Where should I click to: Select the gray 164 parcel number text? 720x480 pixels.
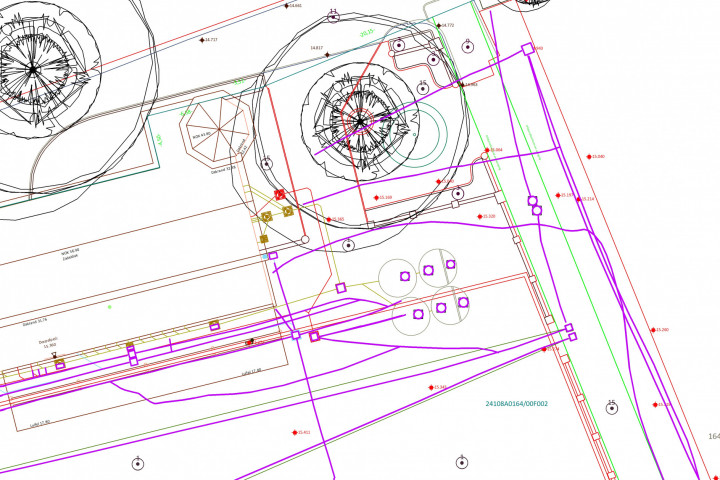point(713,436)
